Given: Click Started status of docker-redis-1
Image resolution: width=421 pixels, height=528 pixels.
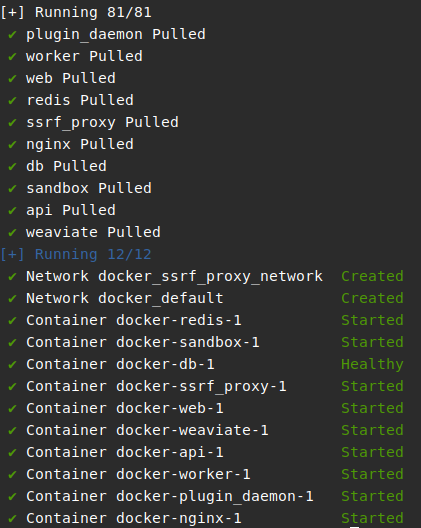Looking at the screenshot, I should (372, 320).
